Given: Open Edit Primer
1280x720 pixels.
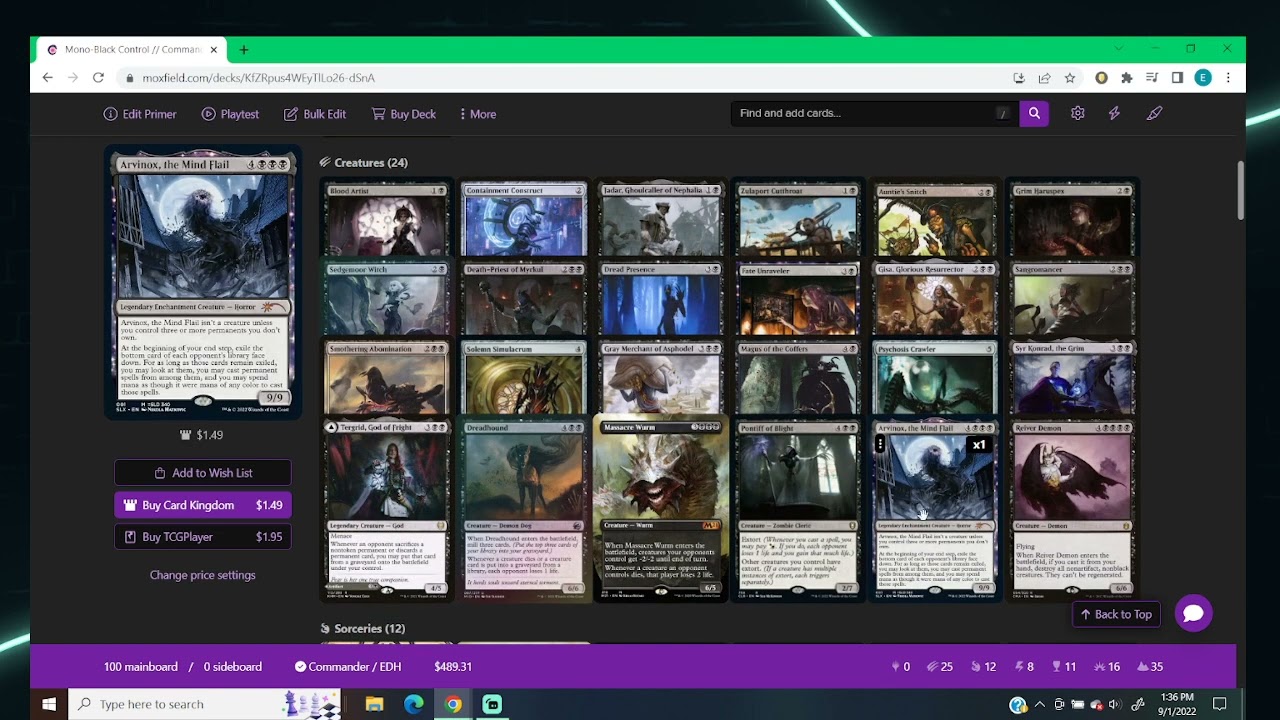Looking at the screenshot, I should point(140,114).
